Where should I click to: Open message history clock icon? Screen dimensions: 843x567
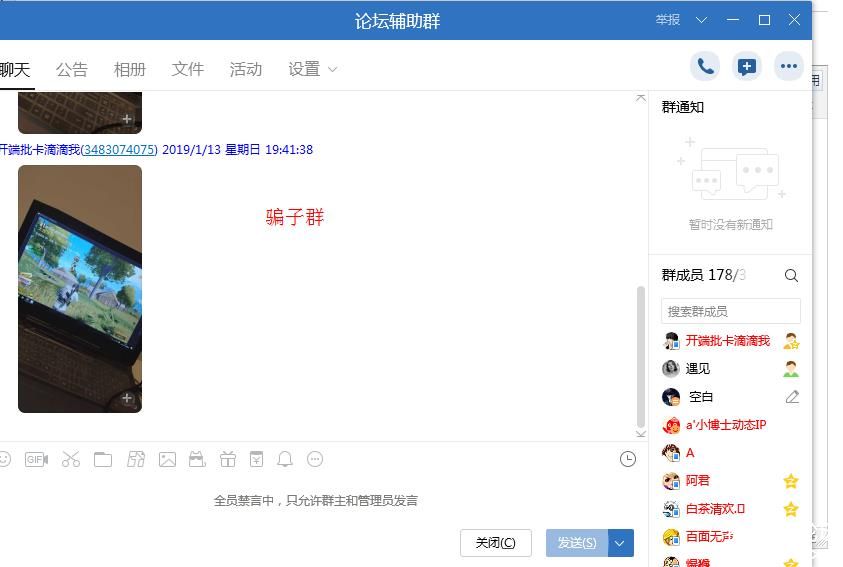pos(628,459)
